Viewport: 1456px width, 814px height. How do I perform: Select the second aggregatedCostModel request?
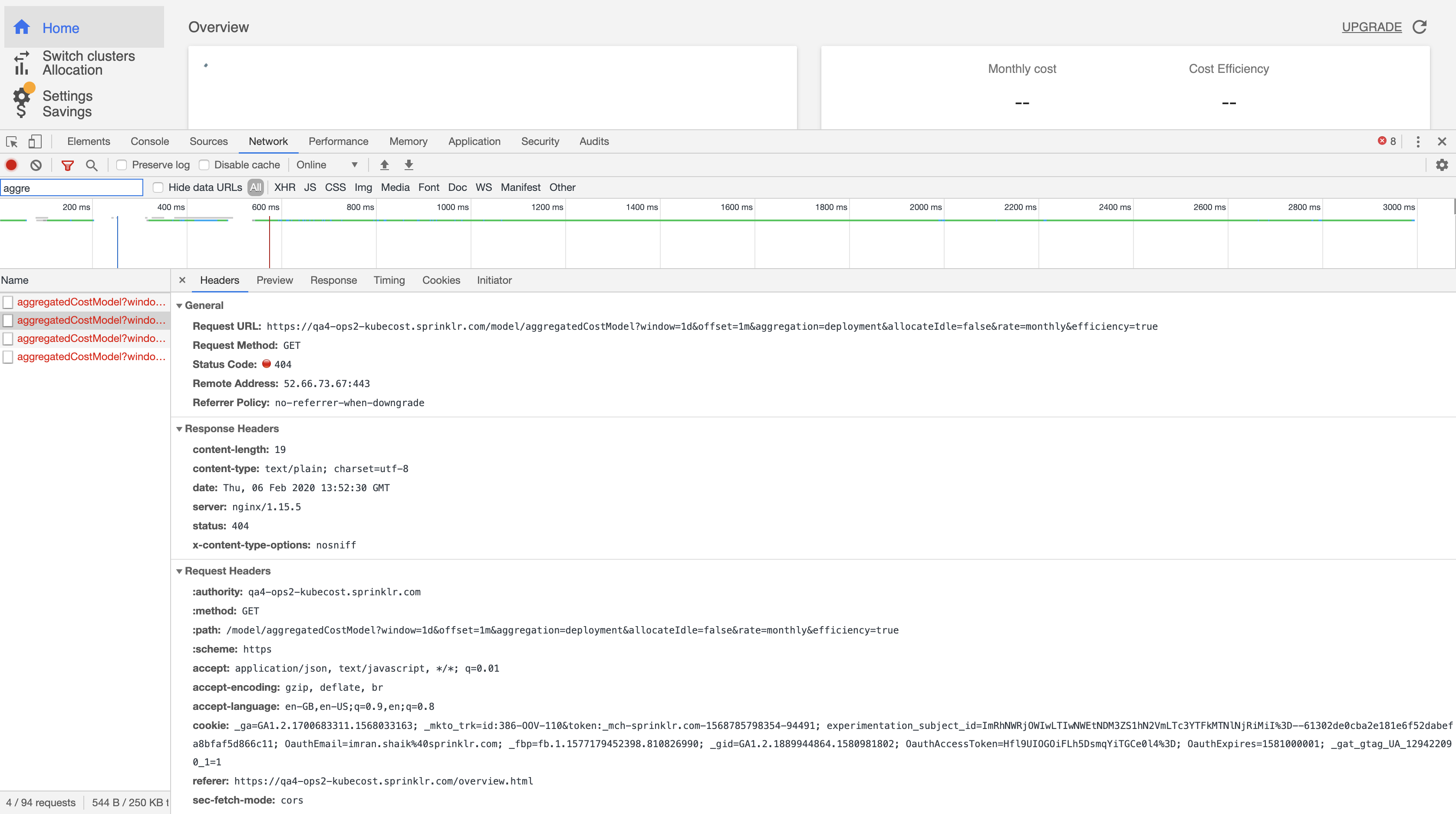[x=90, y=320]
